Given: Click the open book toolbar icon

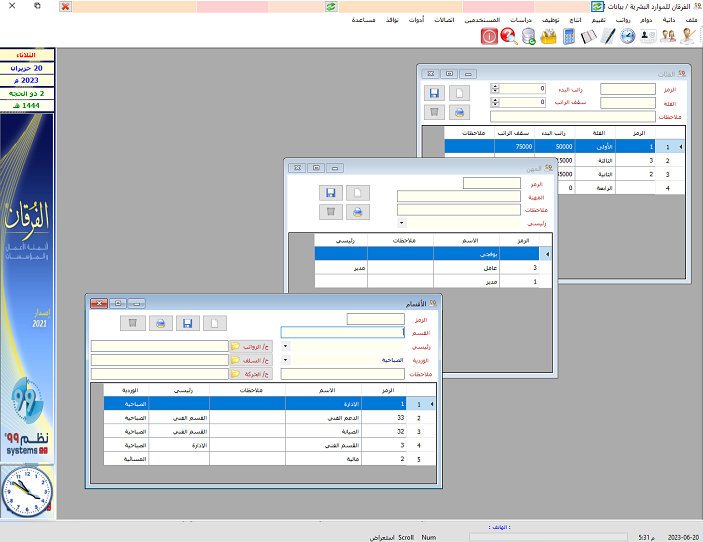Looking at the screenshot, I should [588, 36].
